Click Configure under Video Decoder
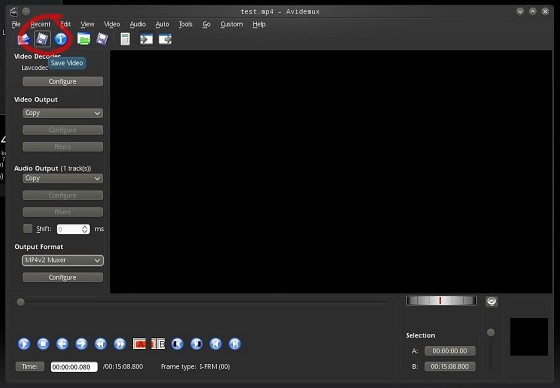 click(63, 81)
